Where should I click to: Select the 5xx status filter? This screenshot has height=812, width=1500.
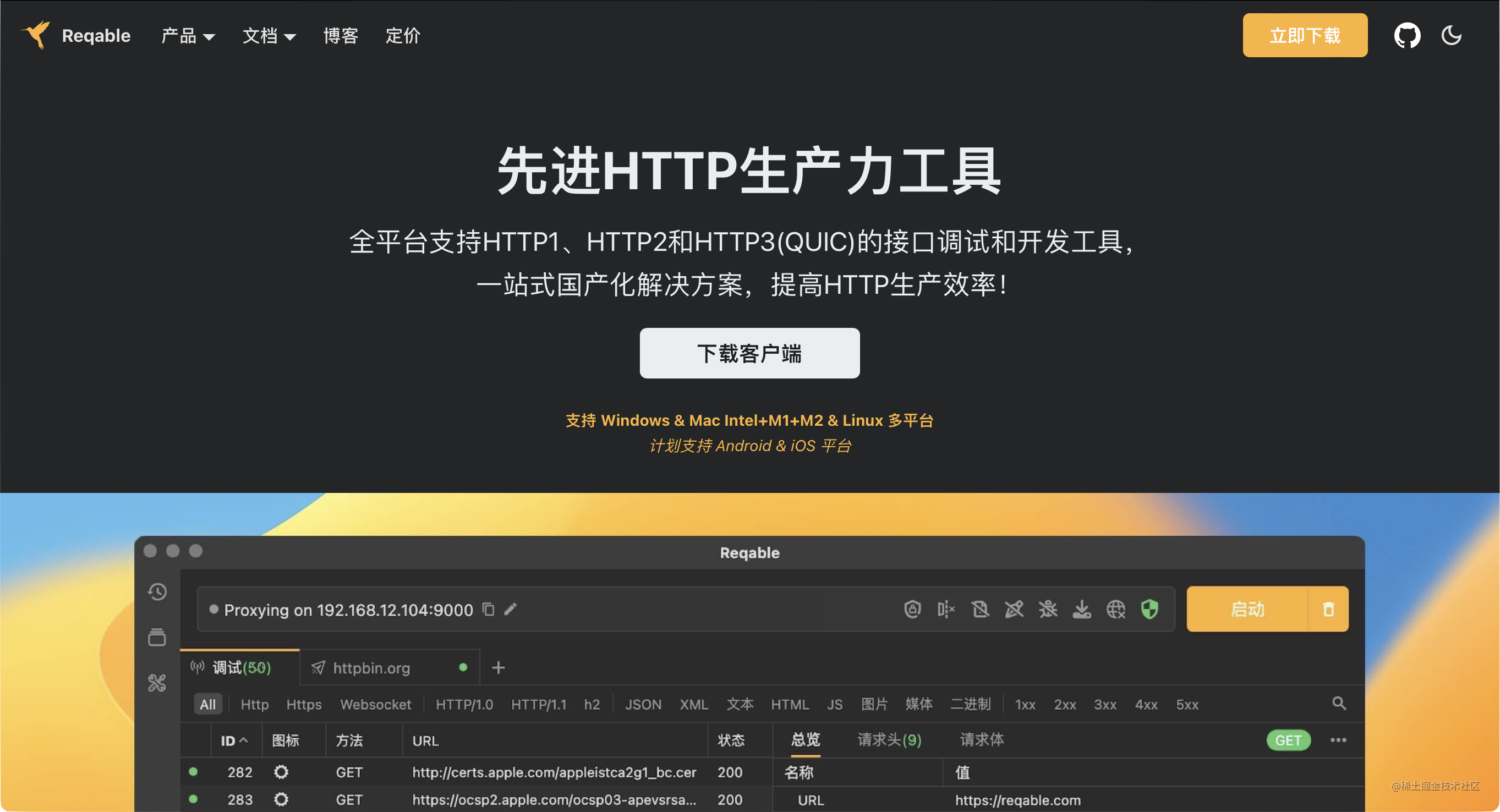pos(1187,704)
